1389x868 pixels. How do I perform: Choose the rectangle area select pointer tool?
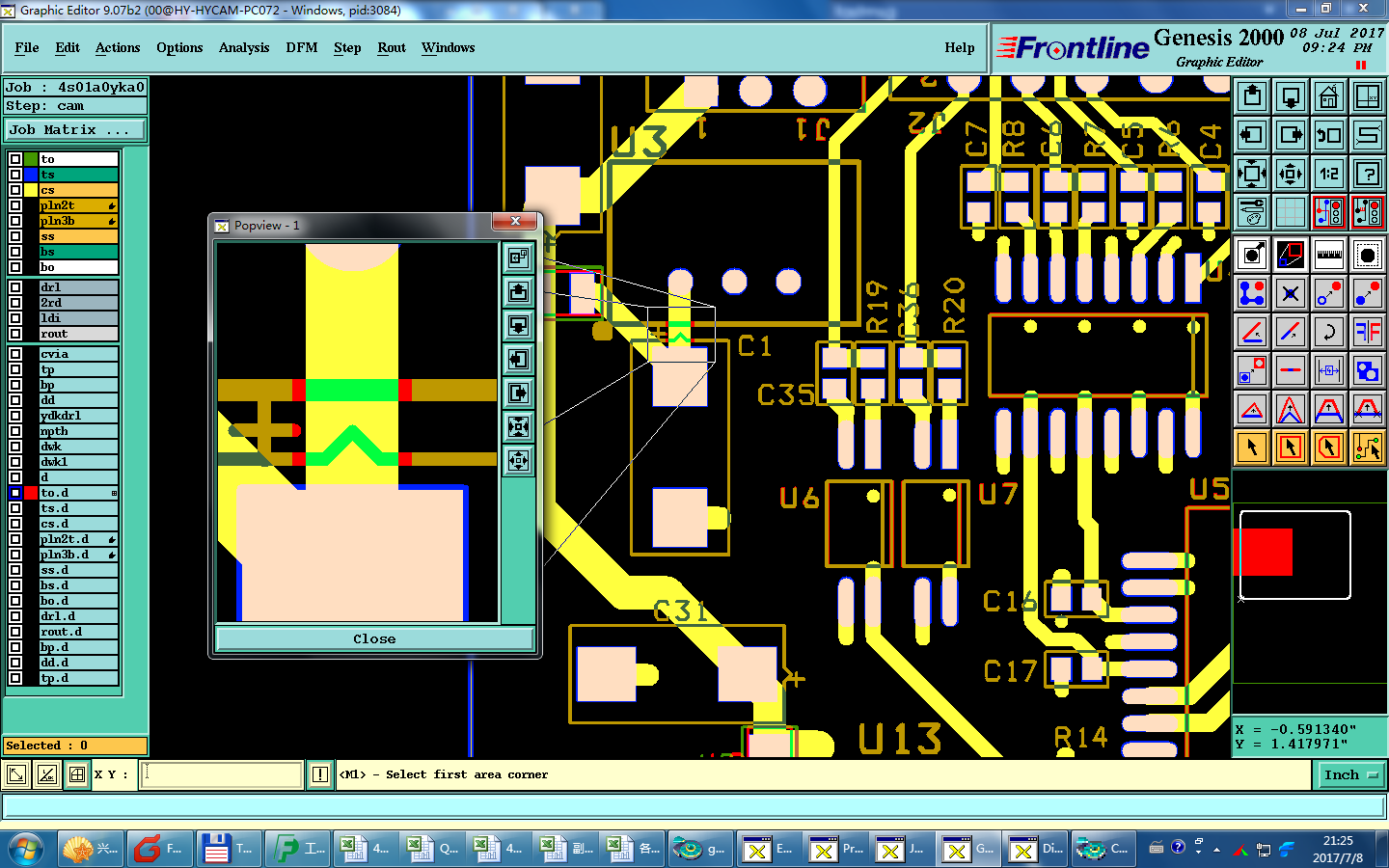[x=1291, y=448]
